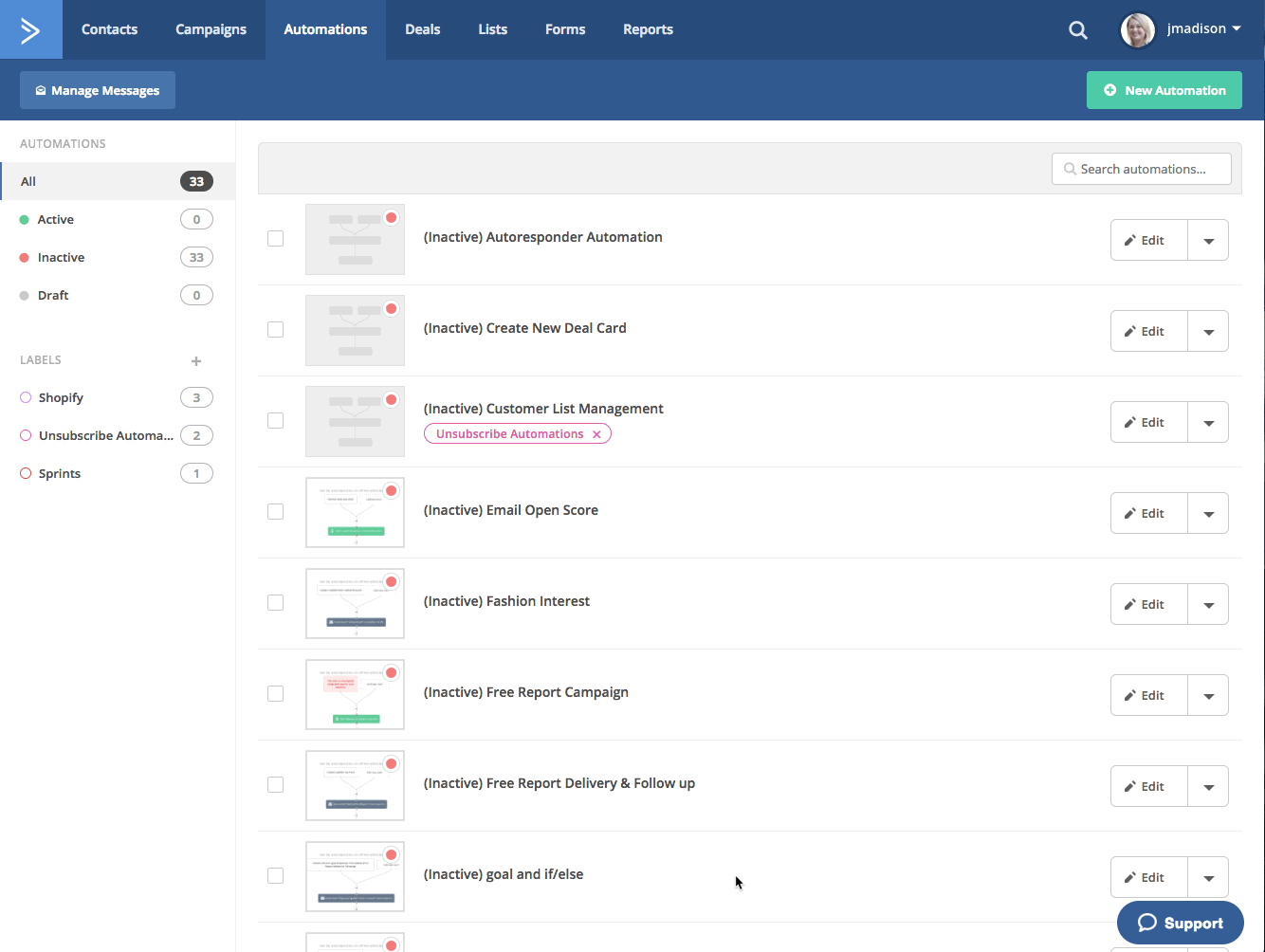Open the Reports tab
The height and width of the screenshot is (952, 1265).
648,29
